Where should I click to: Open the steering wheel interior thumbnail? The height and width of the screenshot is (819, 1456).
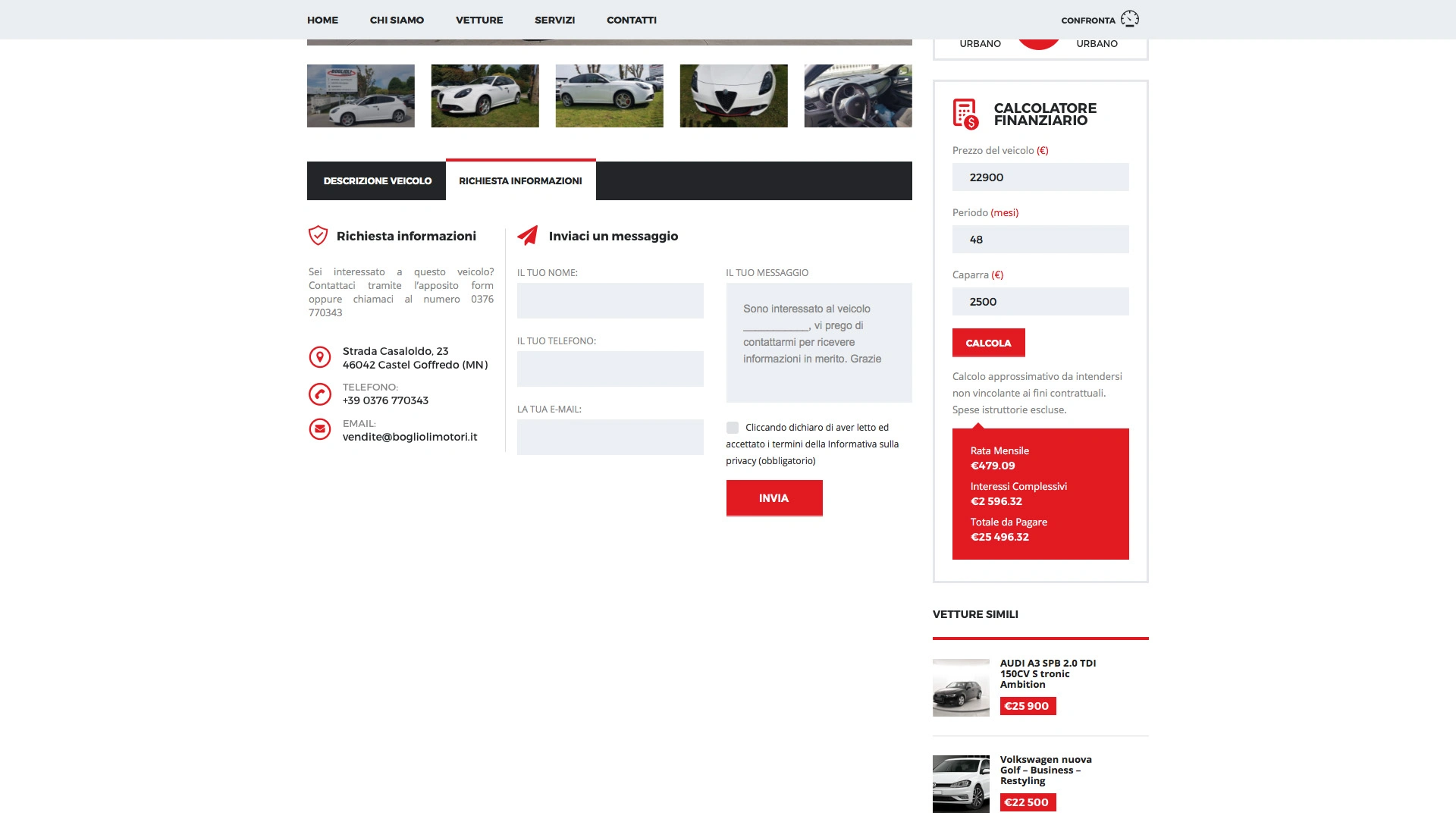point(858,96)
